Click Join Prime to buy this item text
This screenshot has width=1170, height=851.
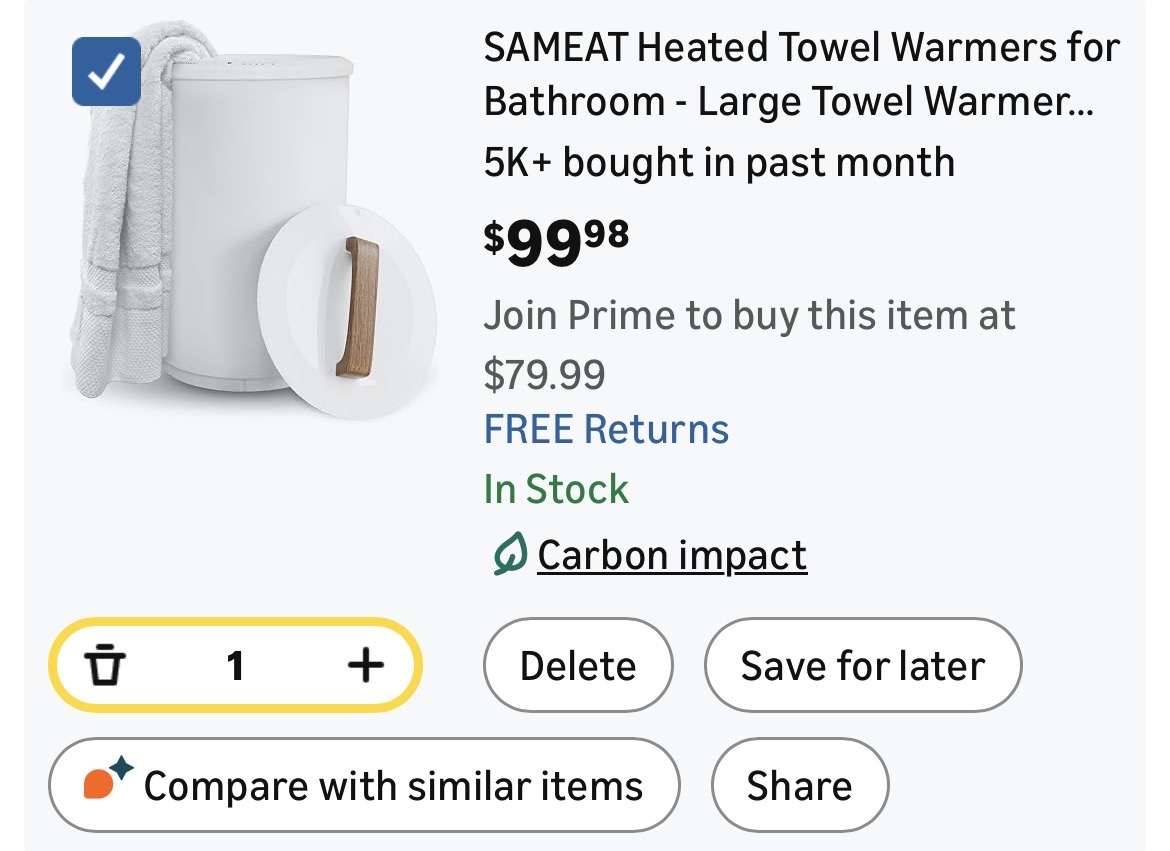(749, 316)
